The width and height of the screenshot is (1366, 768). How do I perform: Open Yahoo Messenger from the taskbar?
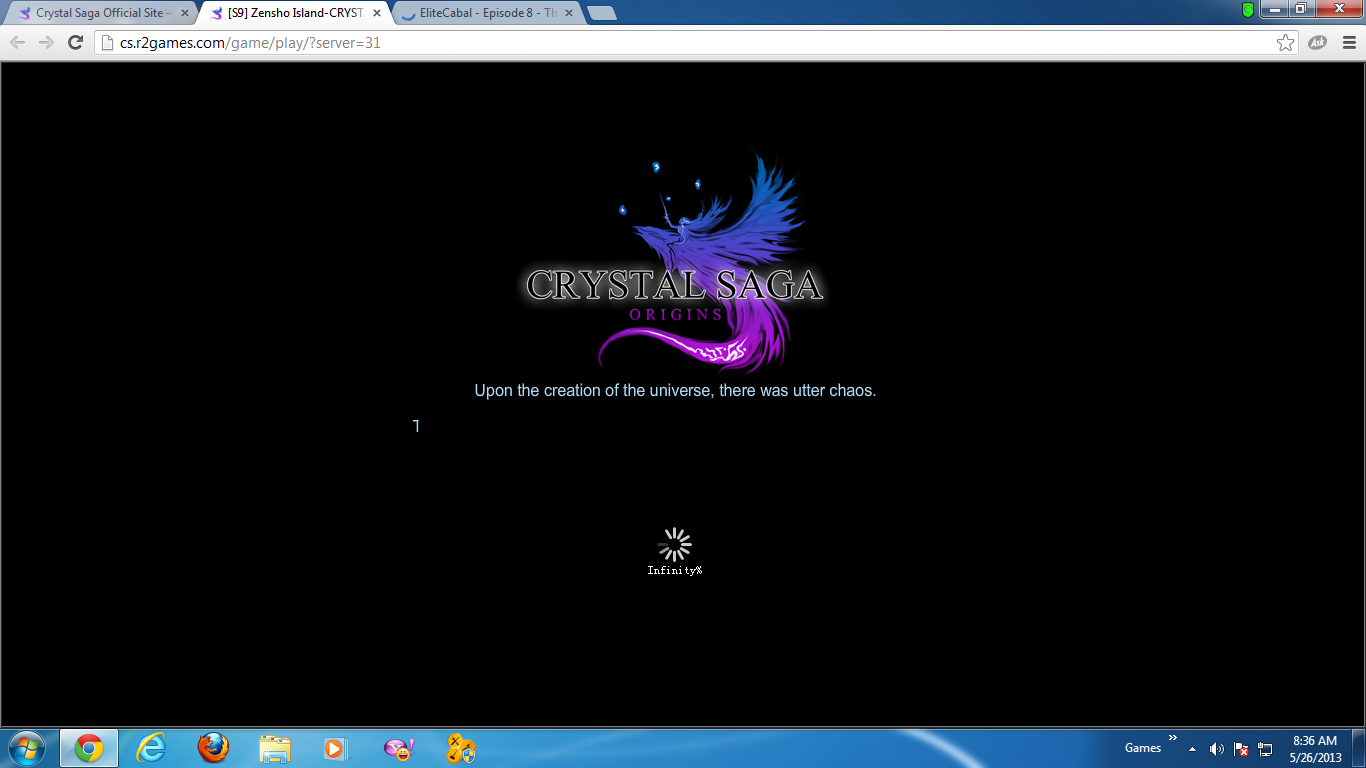pyautogui.click(x=398, y=748)
